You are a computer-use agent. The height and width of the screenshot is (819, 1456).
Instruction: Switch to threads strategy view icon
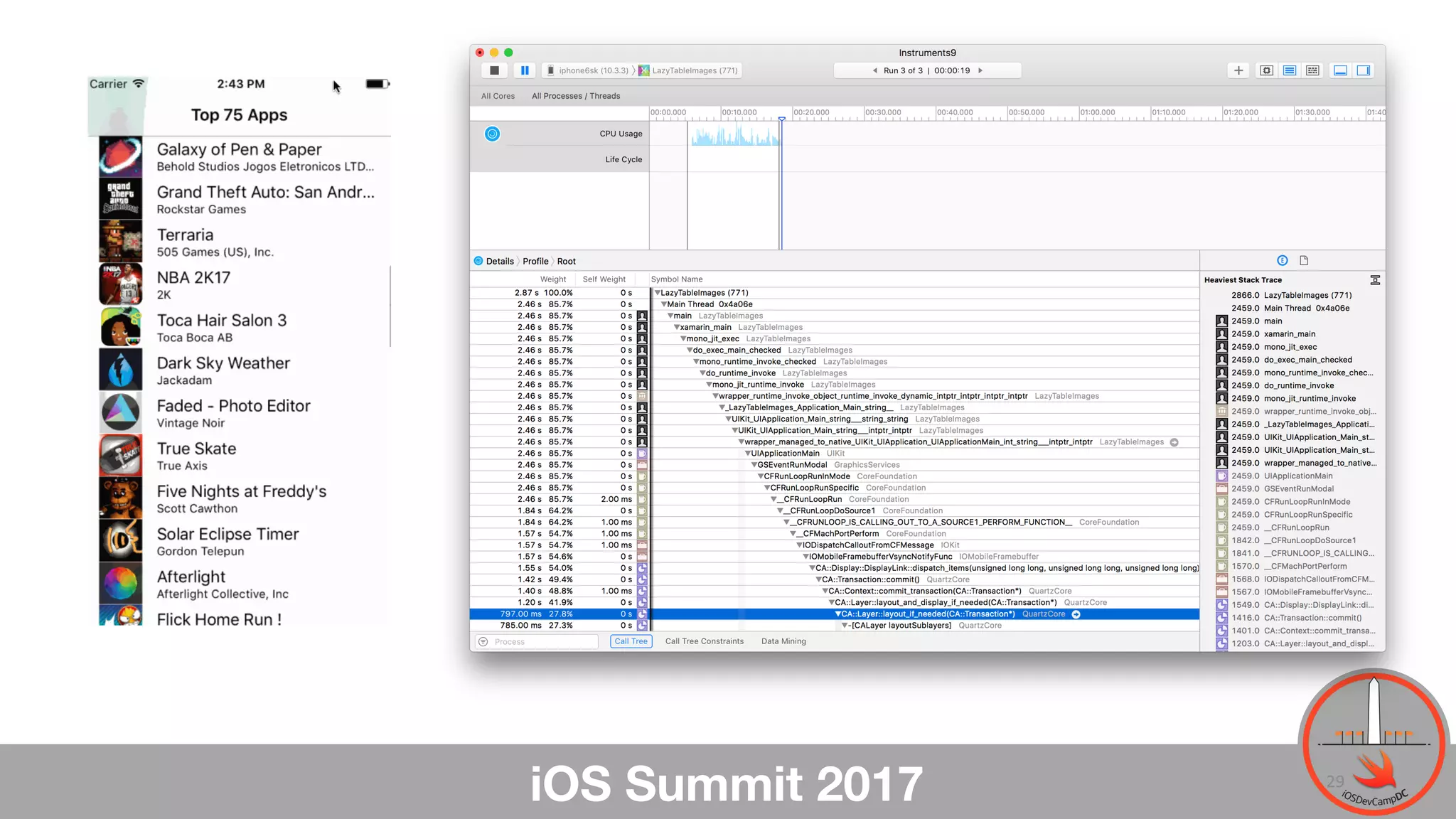coord(1312,70)
